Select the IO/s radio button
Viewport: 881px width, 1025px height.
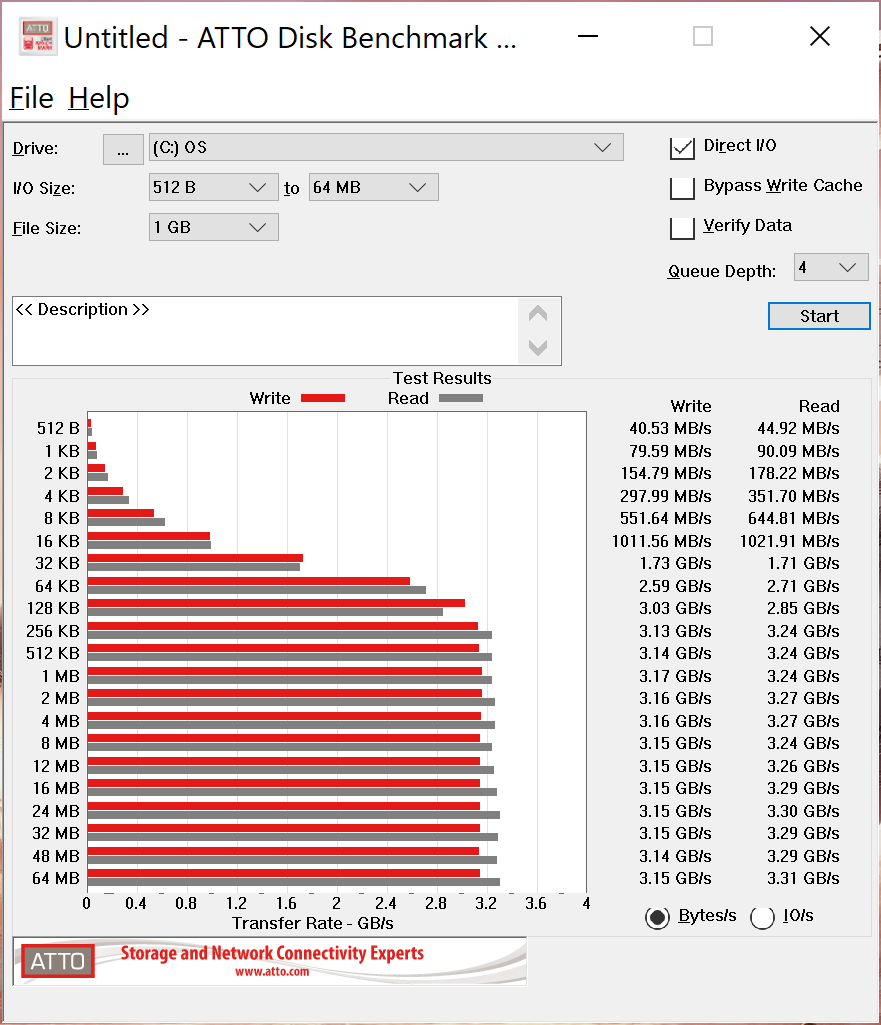(x=762, y=918)
